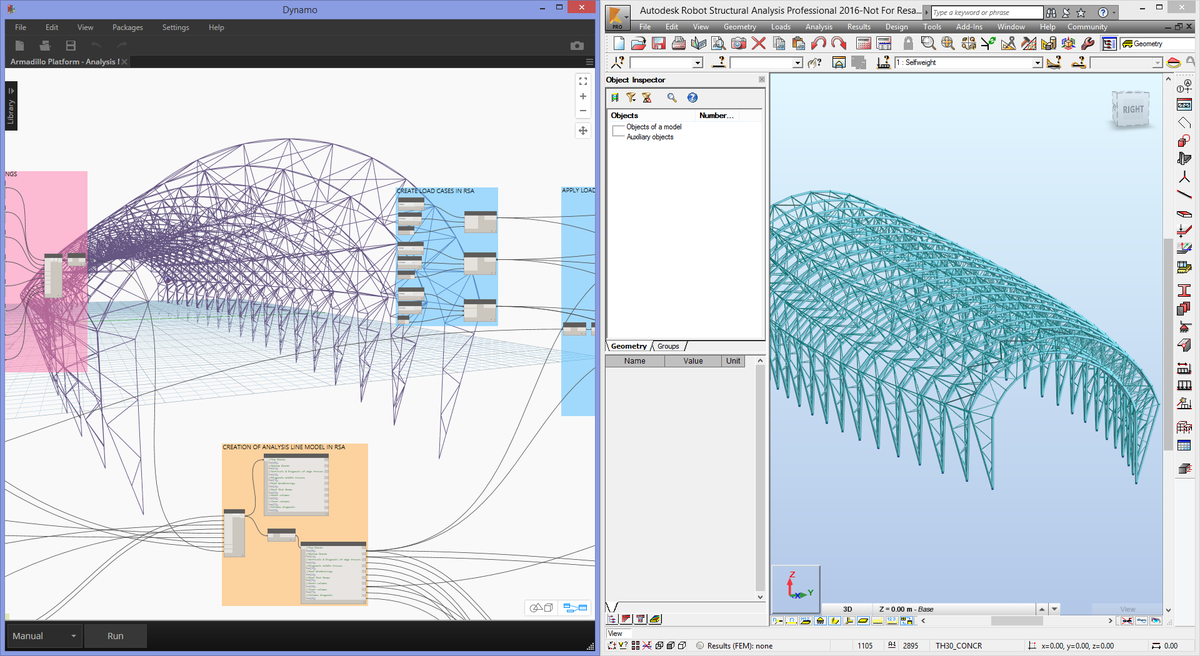
Task: Click the binoculars search icon in Robot title bar
Action: 1051,12
